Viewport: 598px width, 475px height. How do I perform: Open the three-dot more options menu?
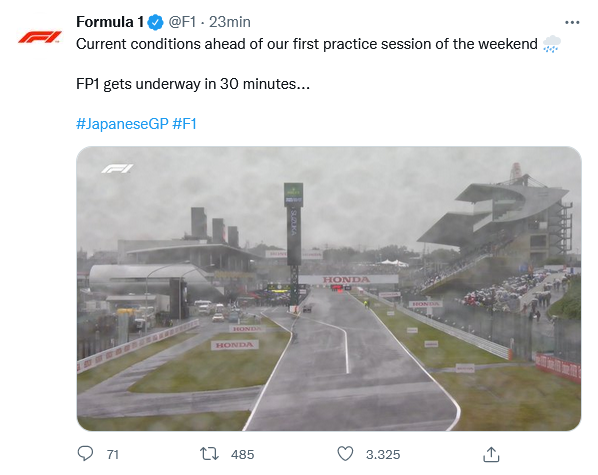572,23
